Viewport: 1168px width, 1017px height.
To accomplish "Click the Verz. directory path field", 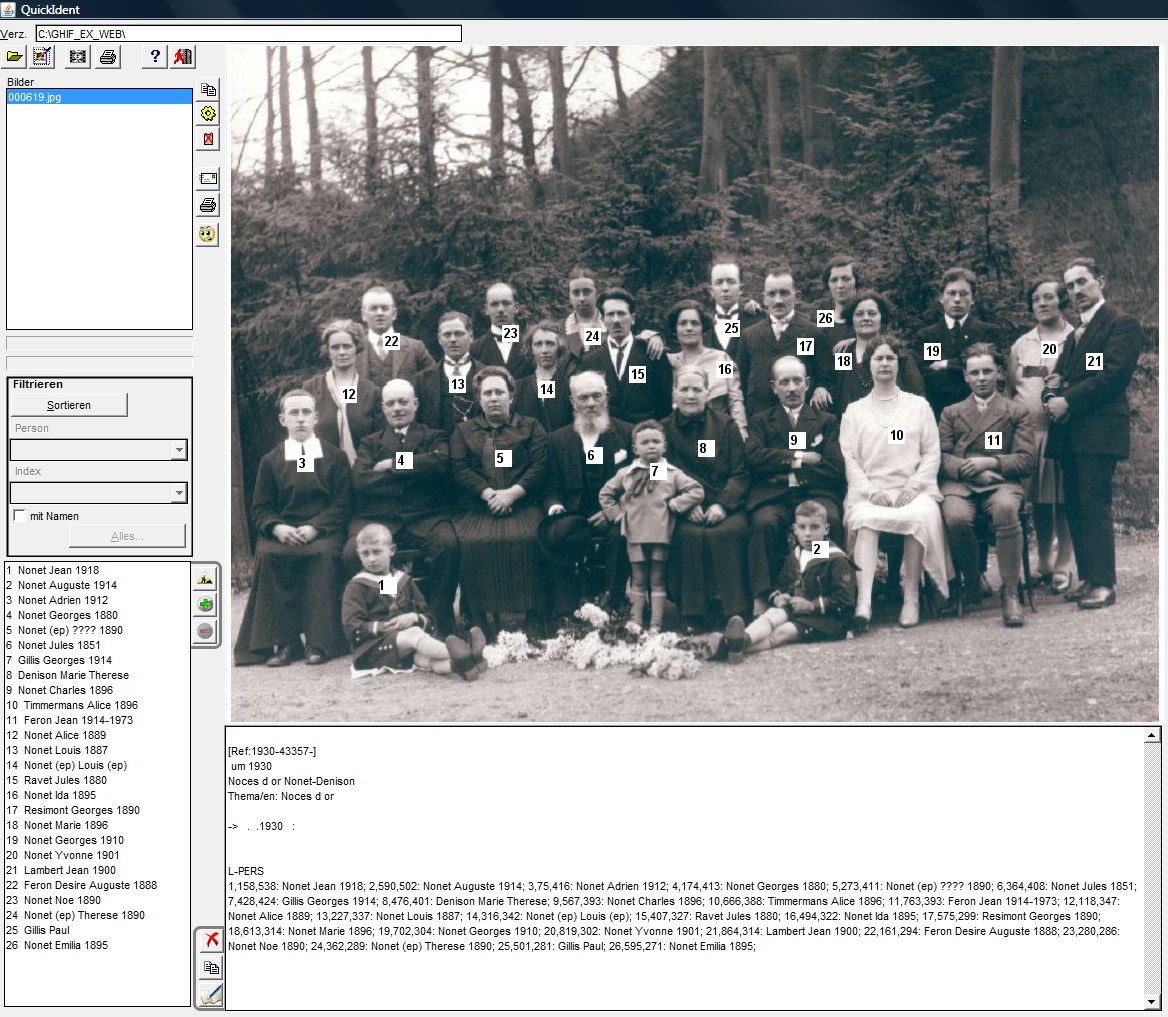I will point(248,34).
